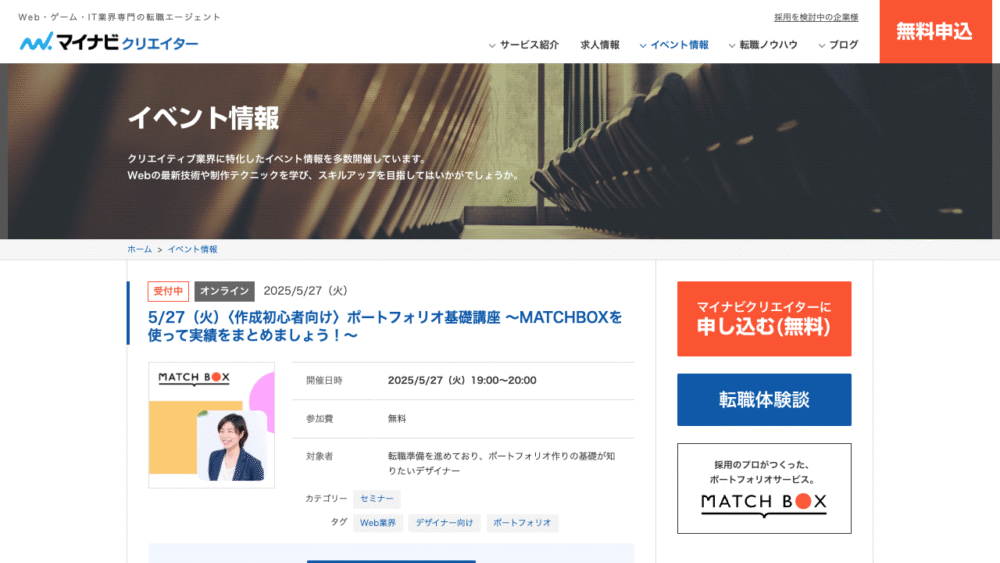Click the orange 無料申込 button
The width and height of the screenshot is (1000, 563).
[935, 31]
